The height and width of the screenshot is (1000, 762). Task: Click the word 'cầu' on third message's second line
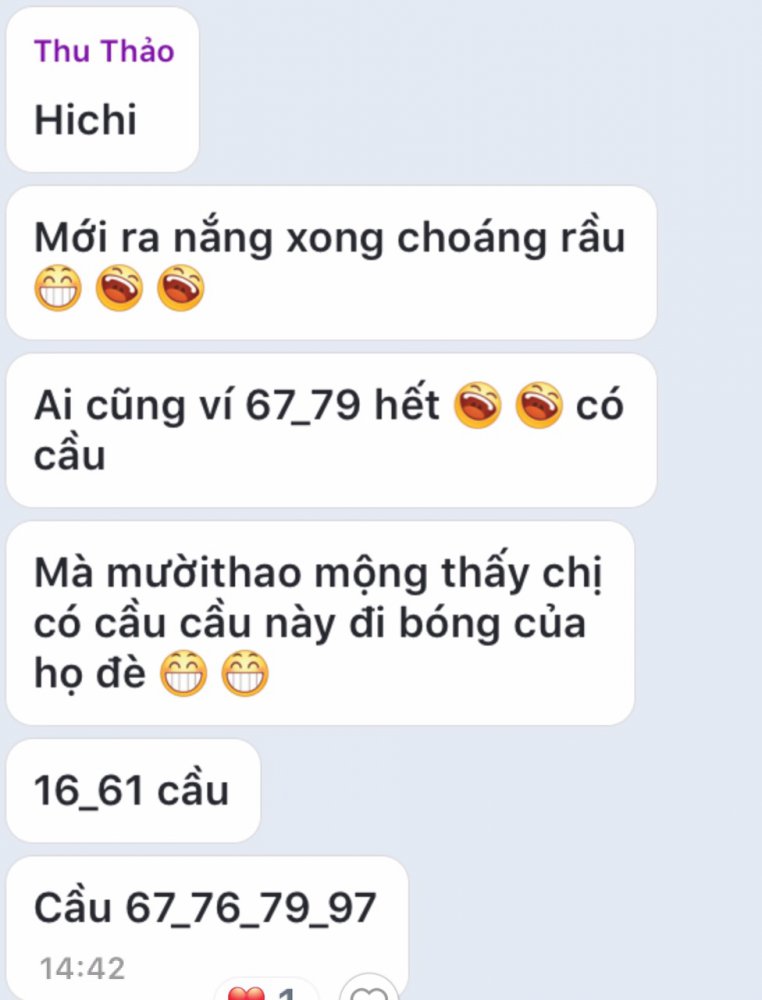pos(70,455)
